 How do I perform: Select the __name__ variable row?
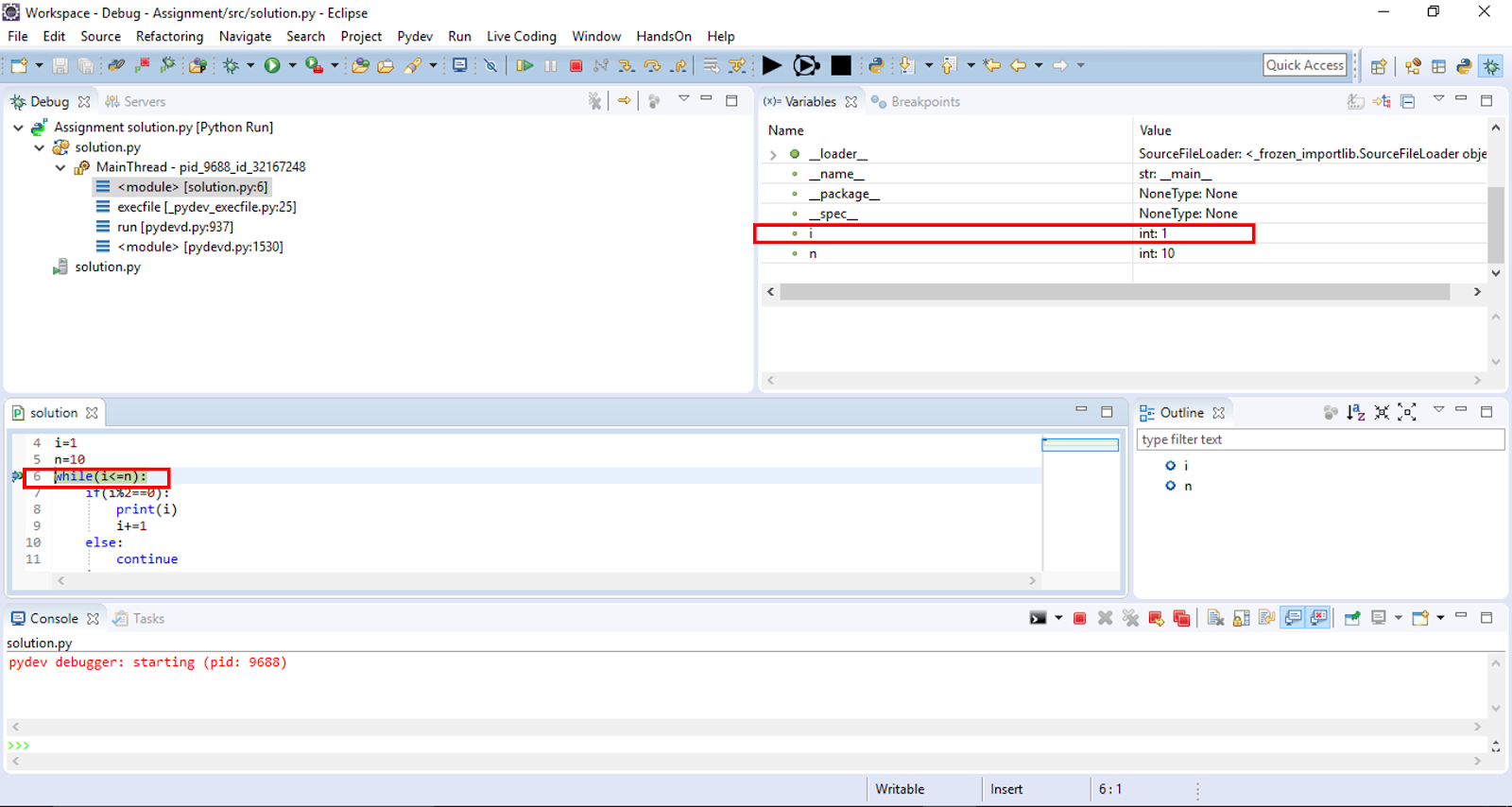click(x=1125, y=174)
